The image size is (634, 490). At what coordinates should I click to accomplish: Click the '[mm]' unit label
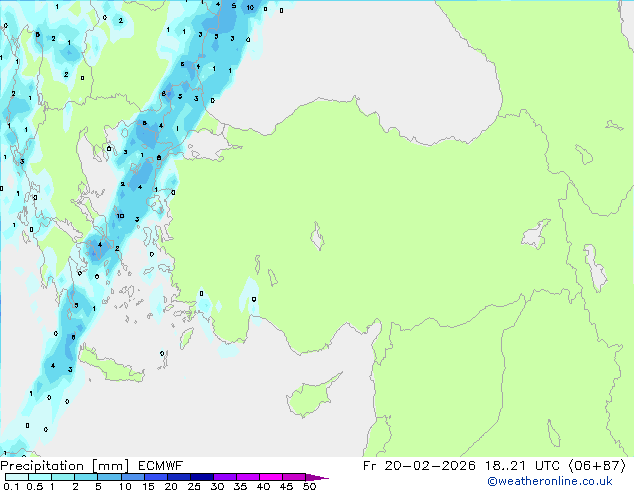pyautogui.click(x=111, y=466)
